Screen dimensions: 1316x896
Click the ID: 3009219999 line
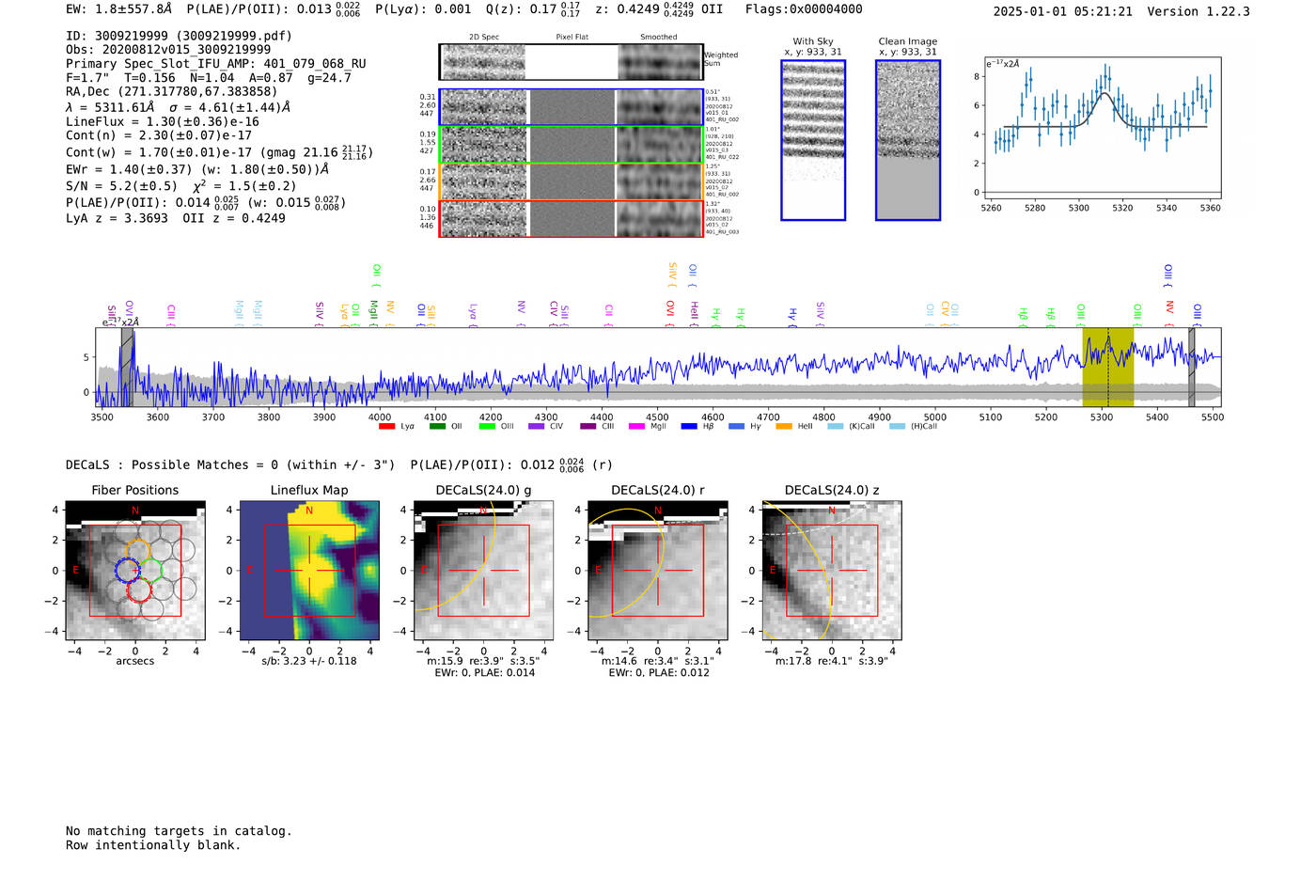coord(179,36)
